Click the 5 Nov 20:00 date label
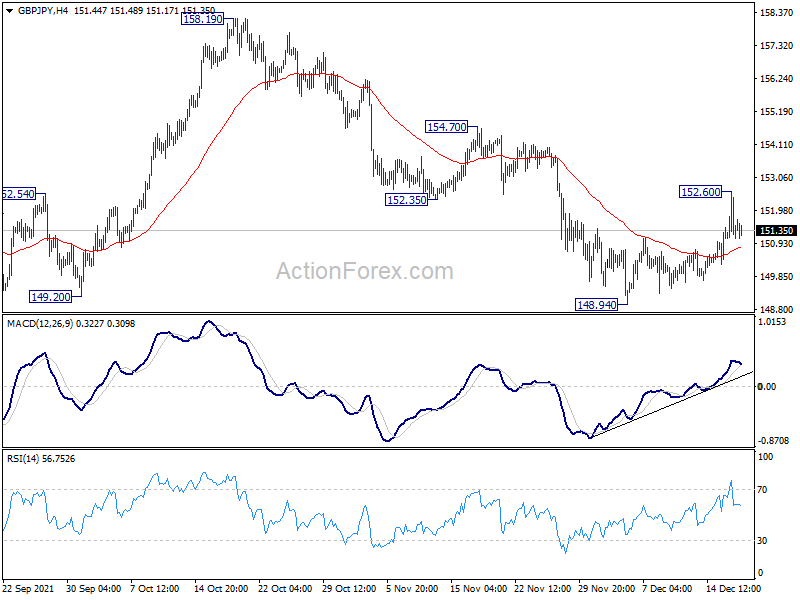Image resolution: width=800 pixels, height=600 pixels. point(412,588)
